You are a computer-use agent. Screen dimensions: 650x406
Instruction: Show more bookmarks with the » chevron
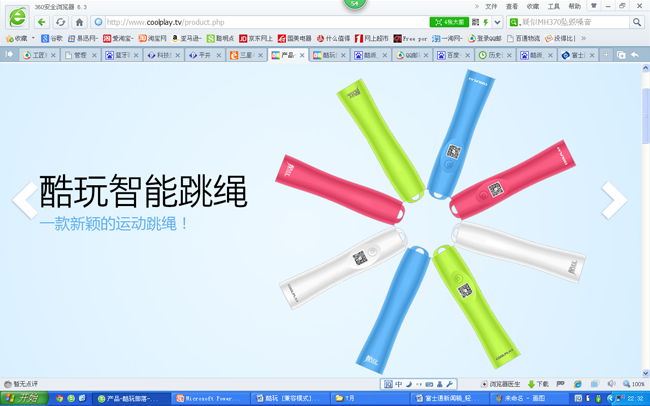click(584, 38)
